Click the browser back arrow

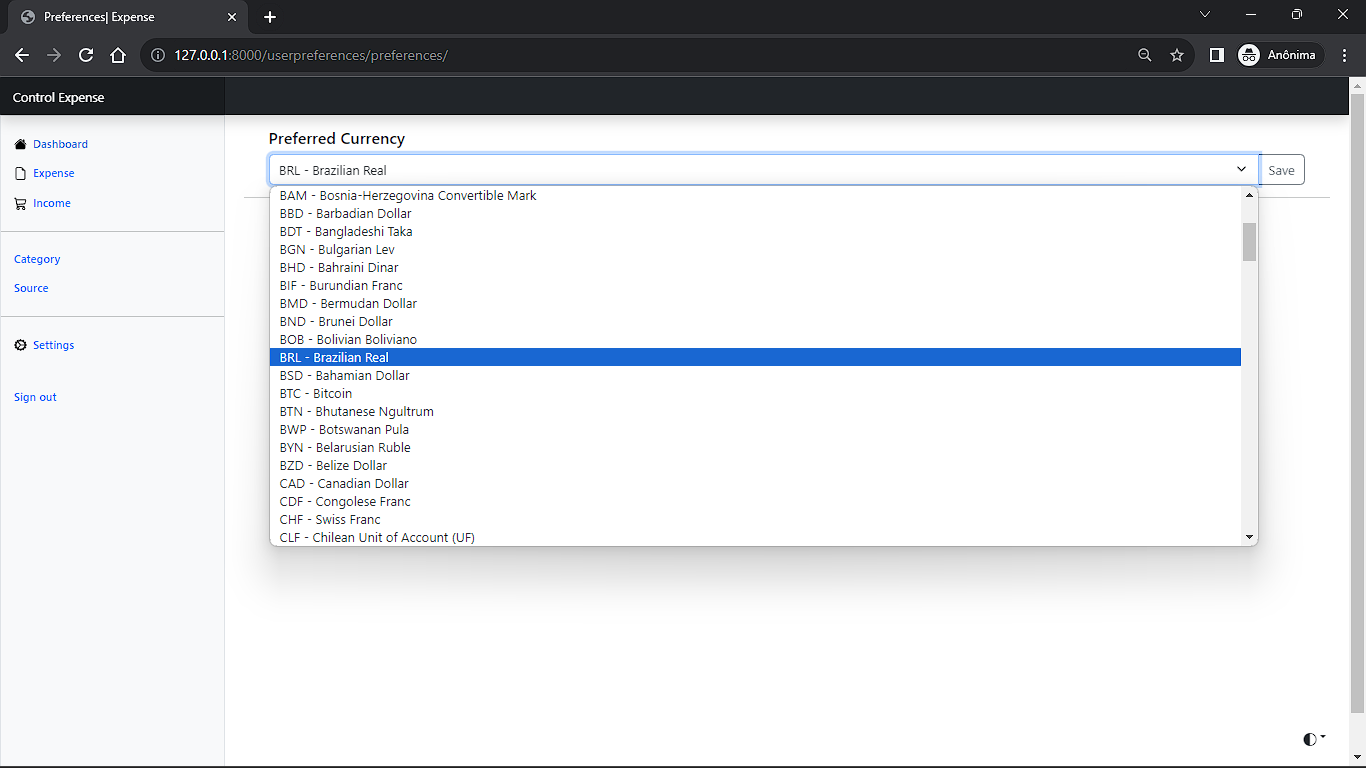click(22, 55)
